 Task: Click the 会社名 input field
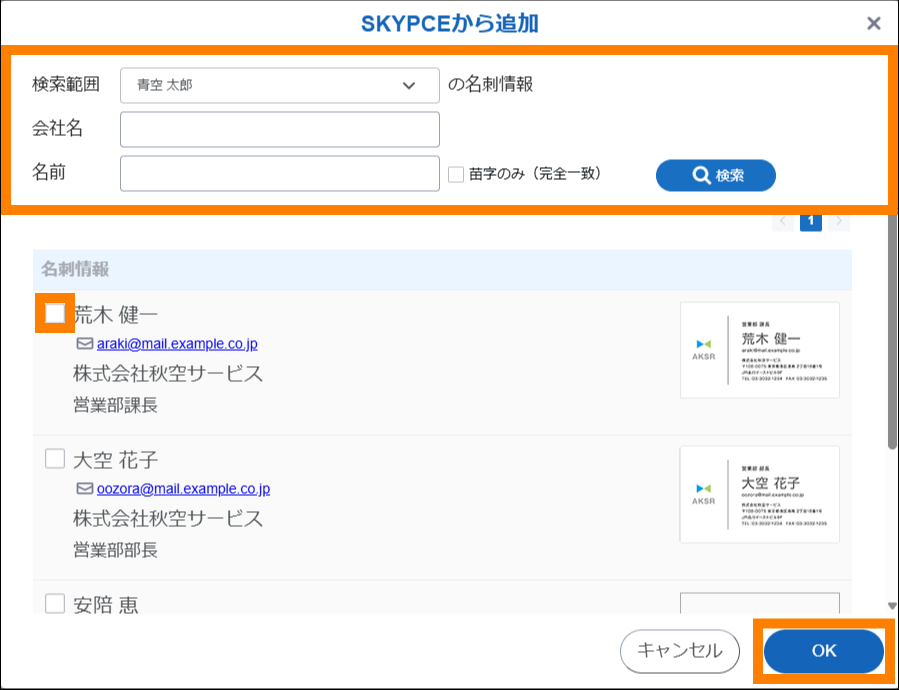click(x=279, y=129)
